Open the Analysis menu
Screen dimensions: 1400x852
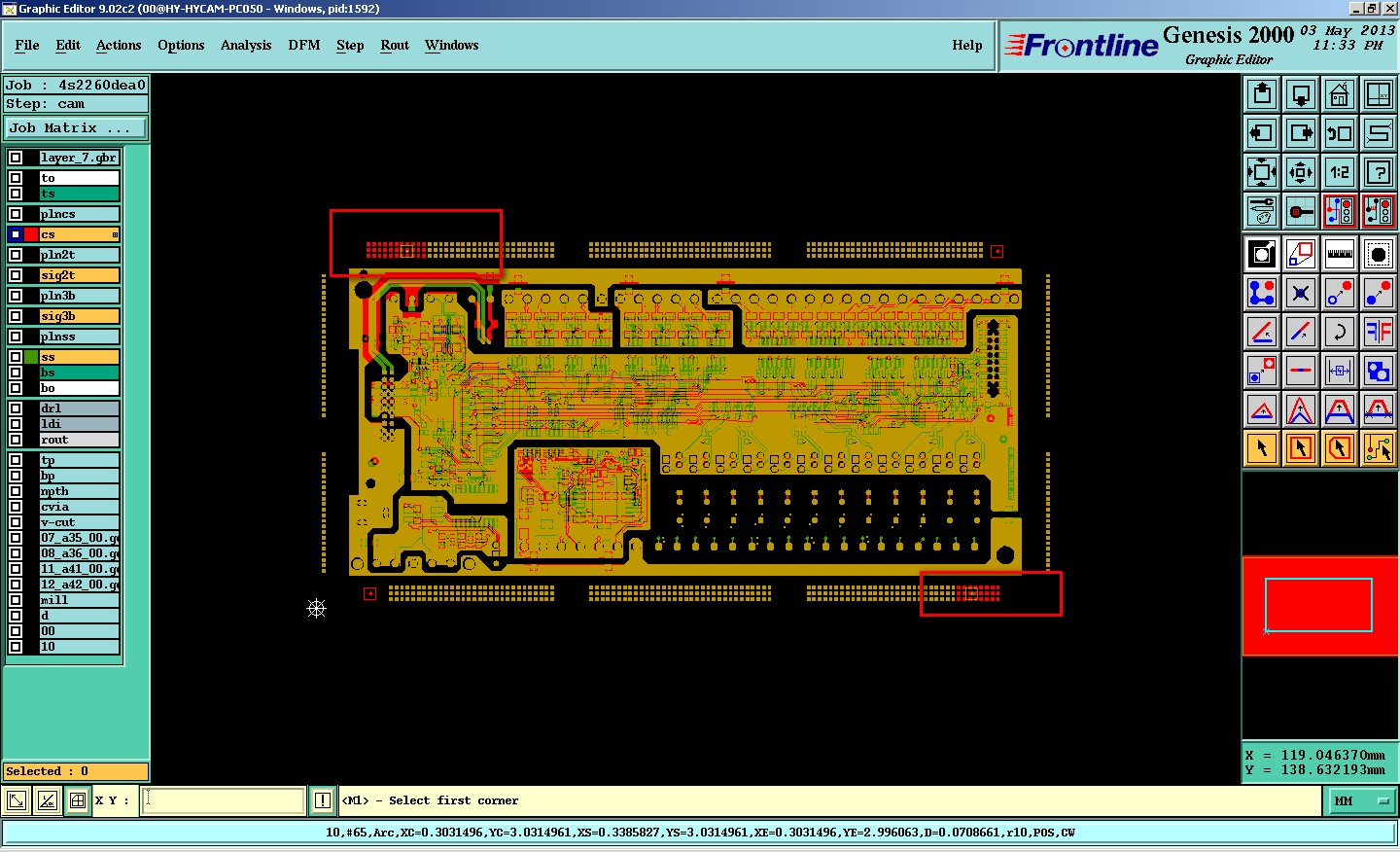pos(246,45)
